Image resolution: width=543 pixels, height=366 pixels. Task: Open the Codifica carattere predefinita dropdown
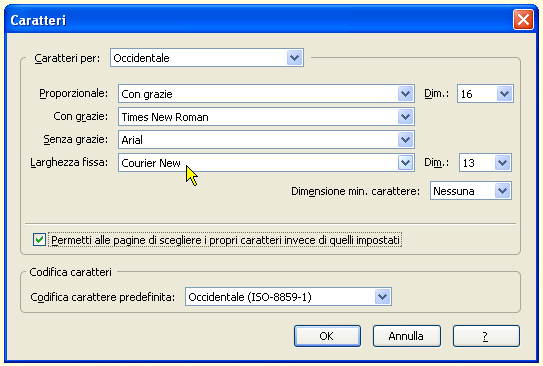(288, 297)
